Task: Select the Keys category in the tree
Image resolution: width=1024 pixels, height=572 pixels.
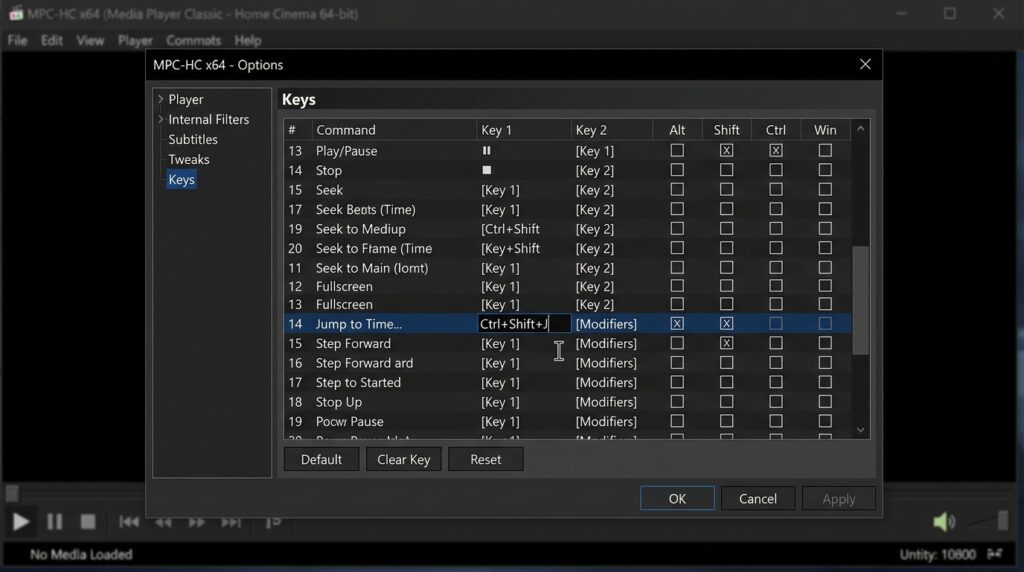Action: point(181,180)
